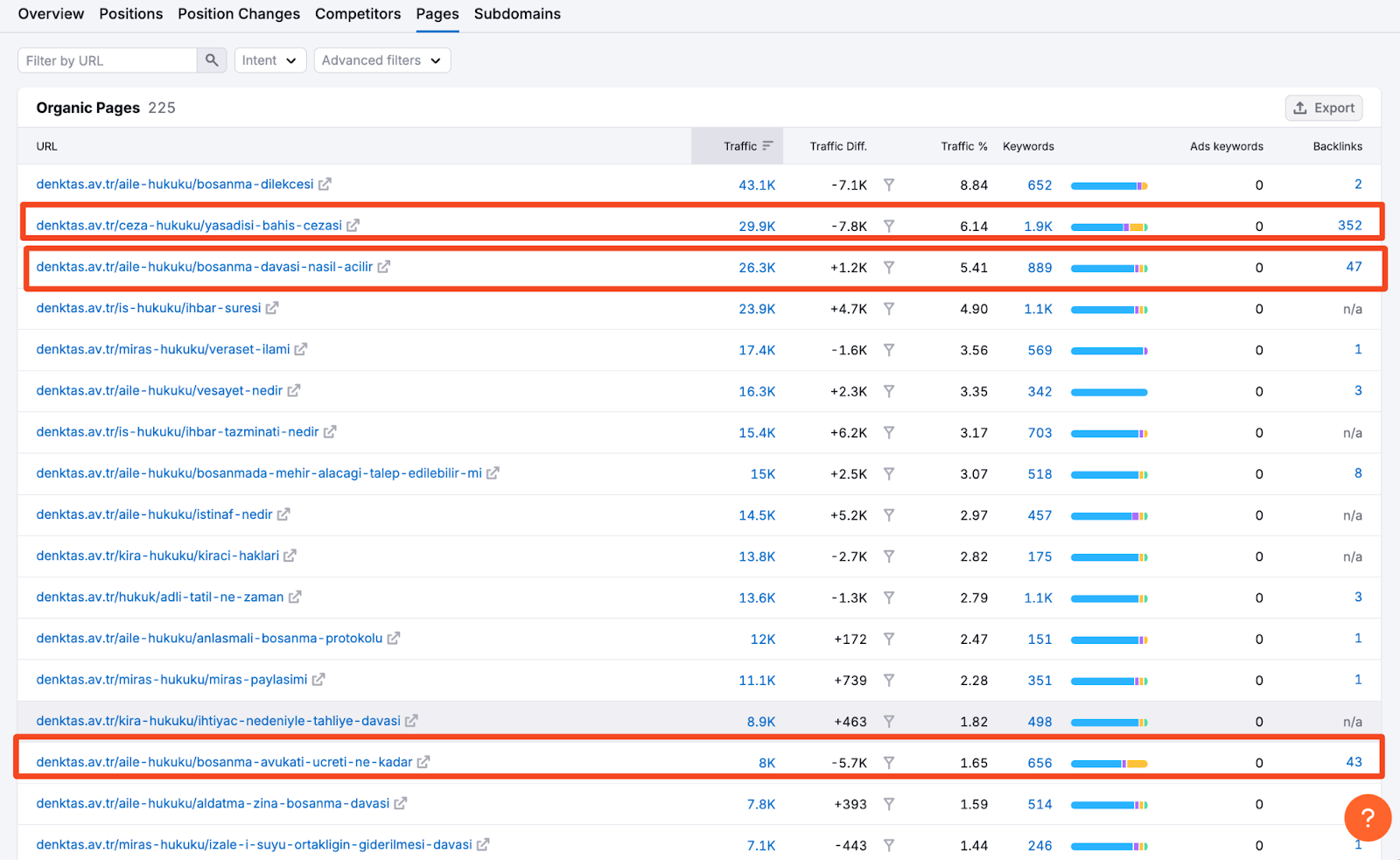Open external link icon for vesayet-nedir URL
This screenshot has width=1400, height=860.
pyautogui.click(x=293, y=391)
